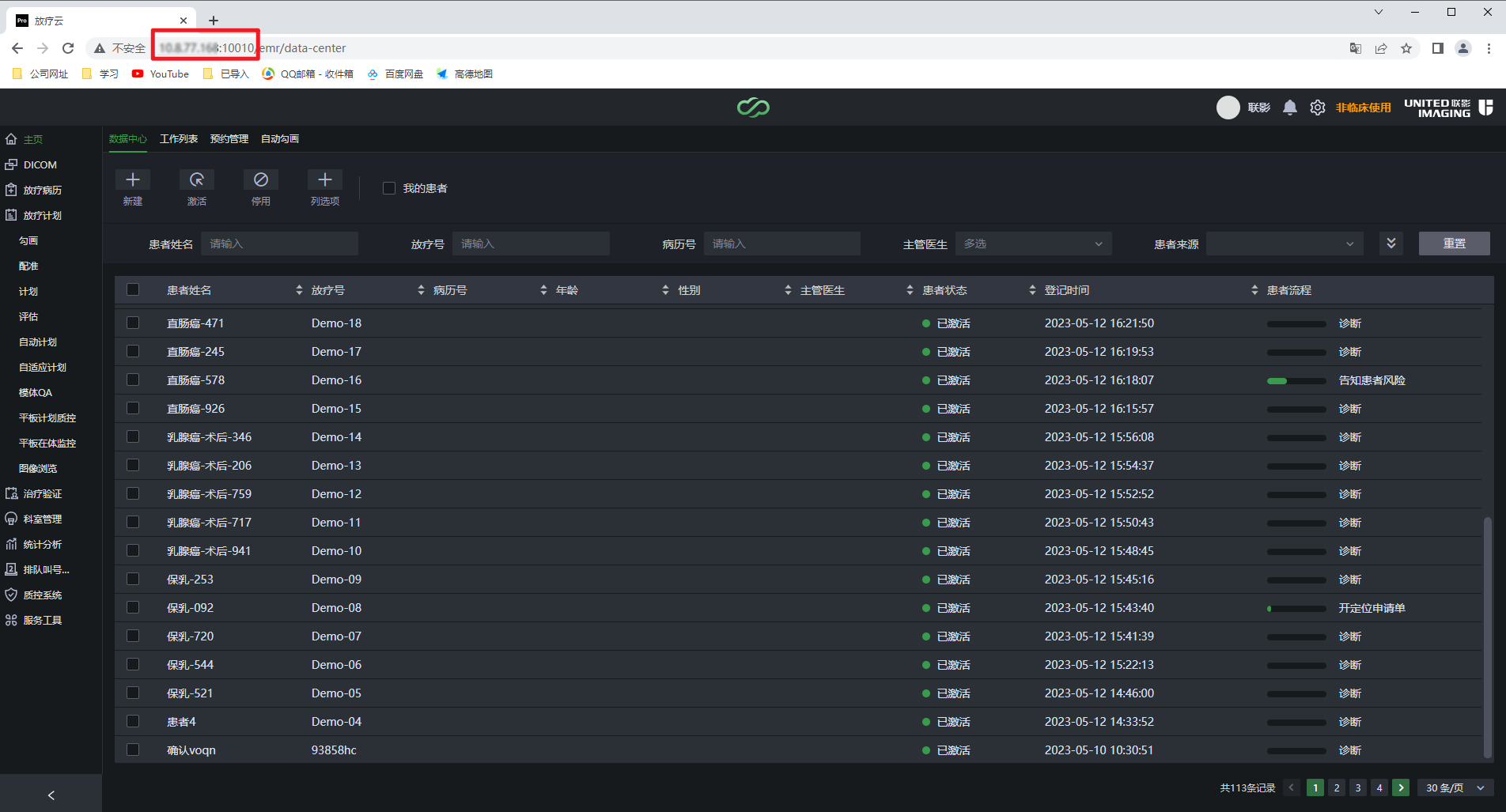This screenshot has width=1506, height=812.
Task: Click the 激活 activate icon
Action: [197, 180]
